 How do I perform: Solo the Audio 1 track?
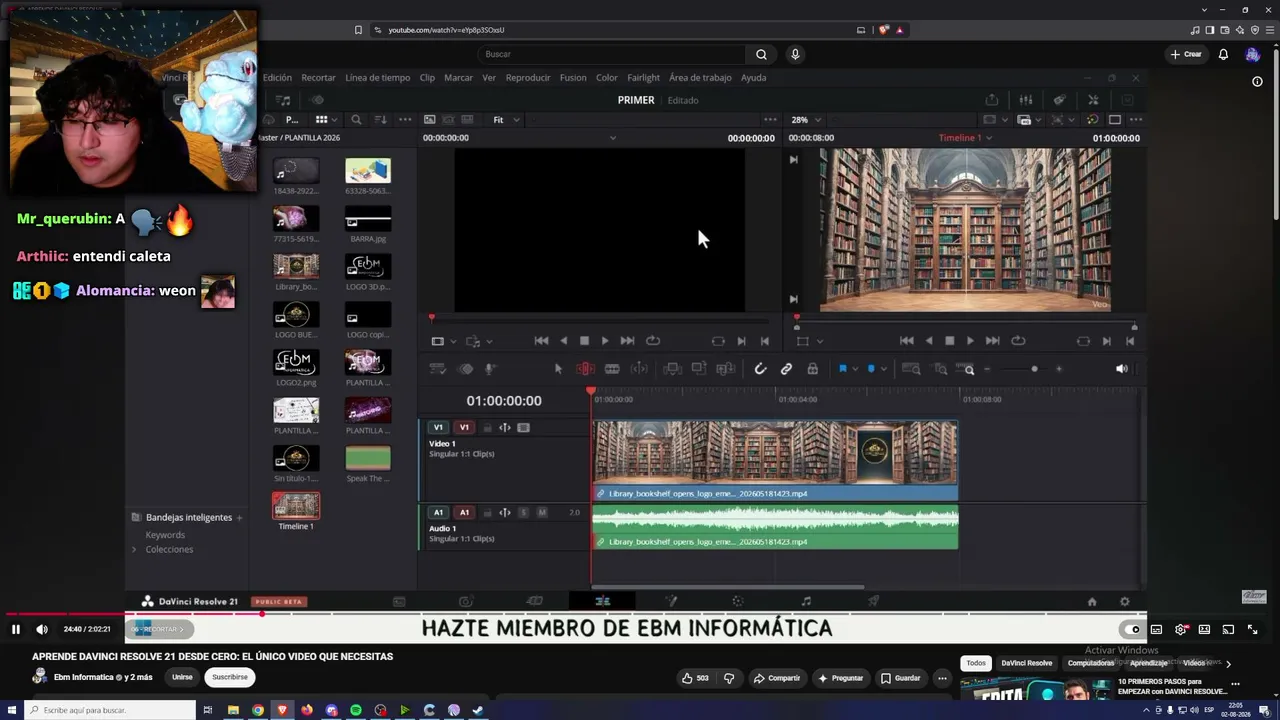click(523, 513)
